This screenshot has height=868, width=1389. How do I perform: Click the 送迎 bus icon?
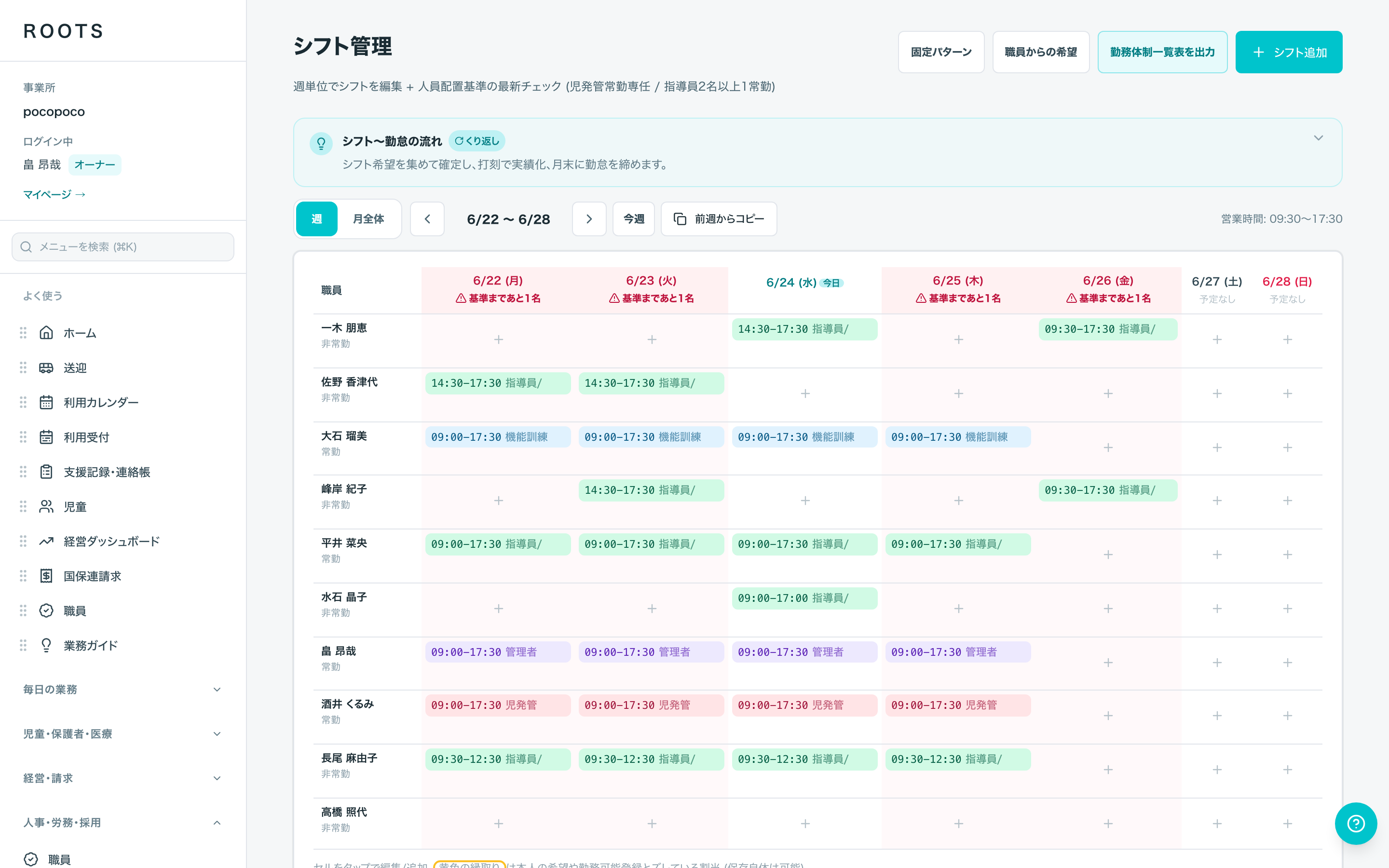pyautogui.click(x=46, y=368)
